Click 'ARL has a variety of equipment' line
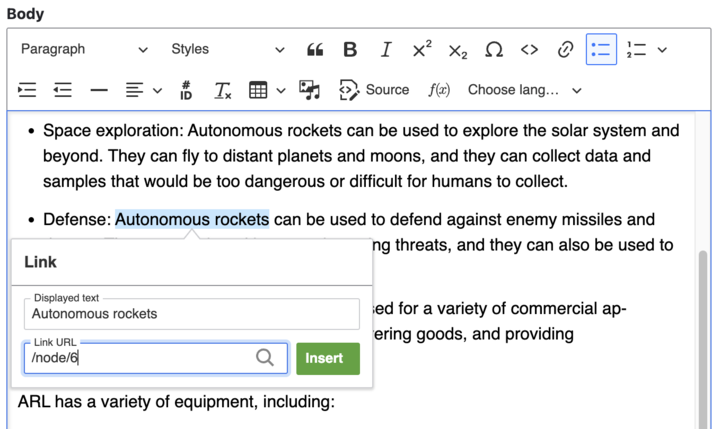The image size is (720, 429). point(176,402)
